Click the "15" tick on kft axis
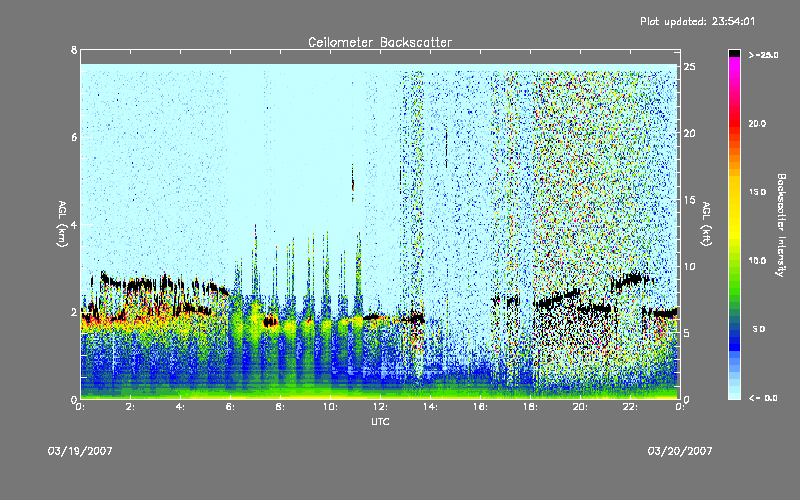The image size is (800, 500). pyautogui.click(x=690, y=200)
